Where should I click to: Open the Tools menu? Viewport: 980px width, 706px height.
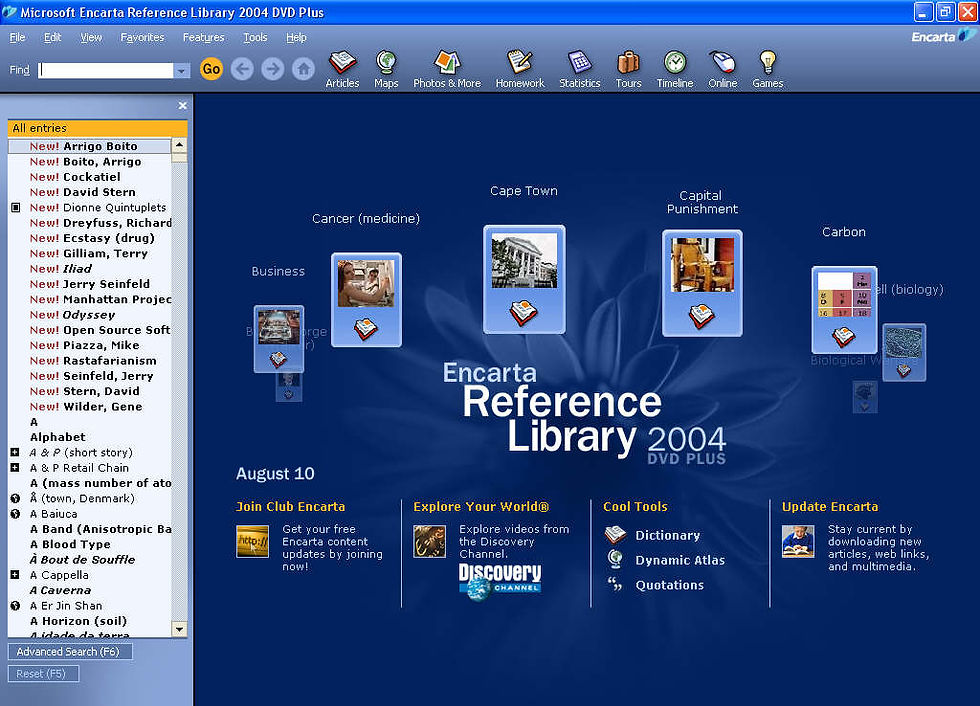[x=255, y=37]
